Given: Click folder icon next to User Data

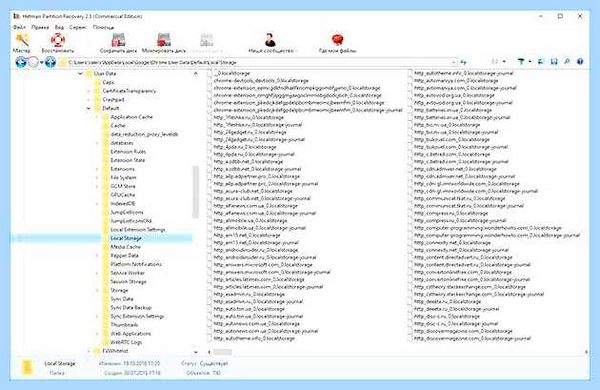Looking at the screenshot, I should [x=89, y=73].
